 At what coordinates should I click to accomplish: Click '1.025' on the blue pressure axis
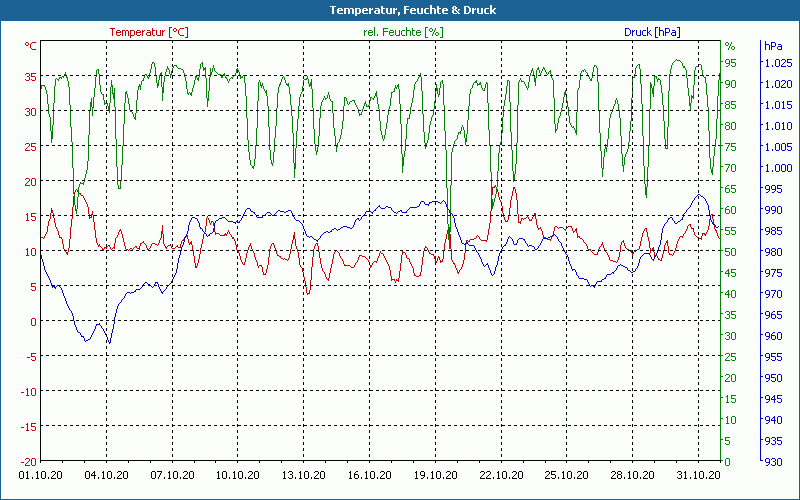pyautogui.click(x=779, y=63)
